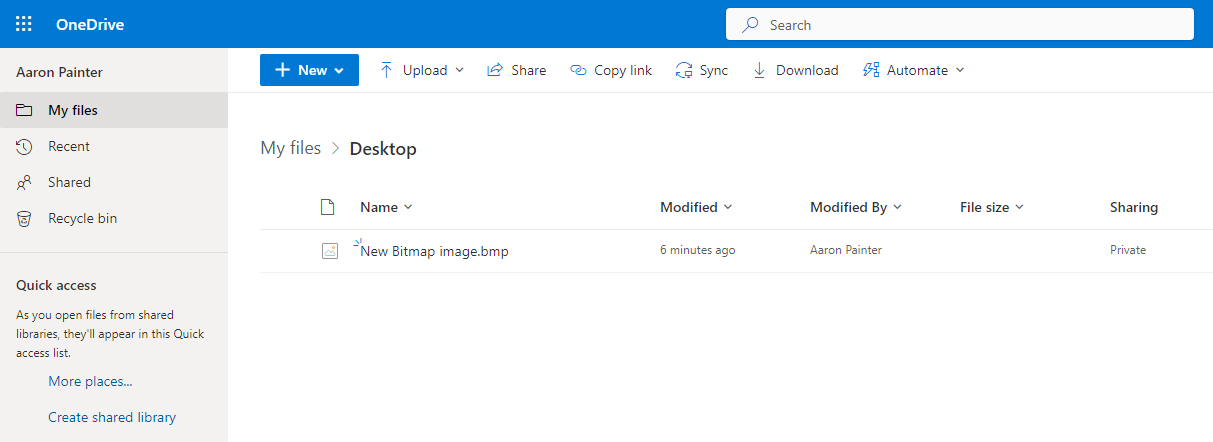Click the More places... link
The width and height of the screenshot is (1213, 442).
point(90,381)
